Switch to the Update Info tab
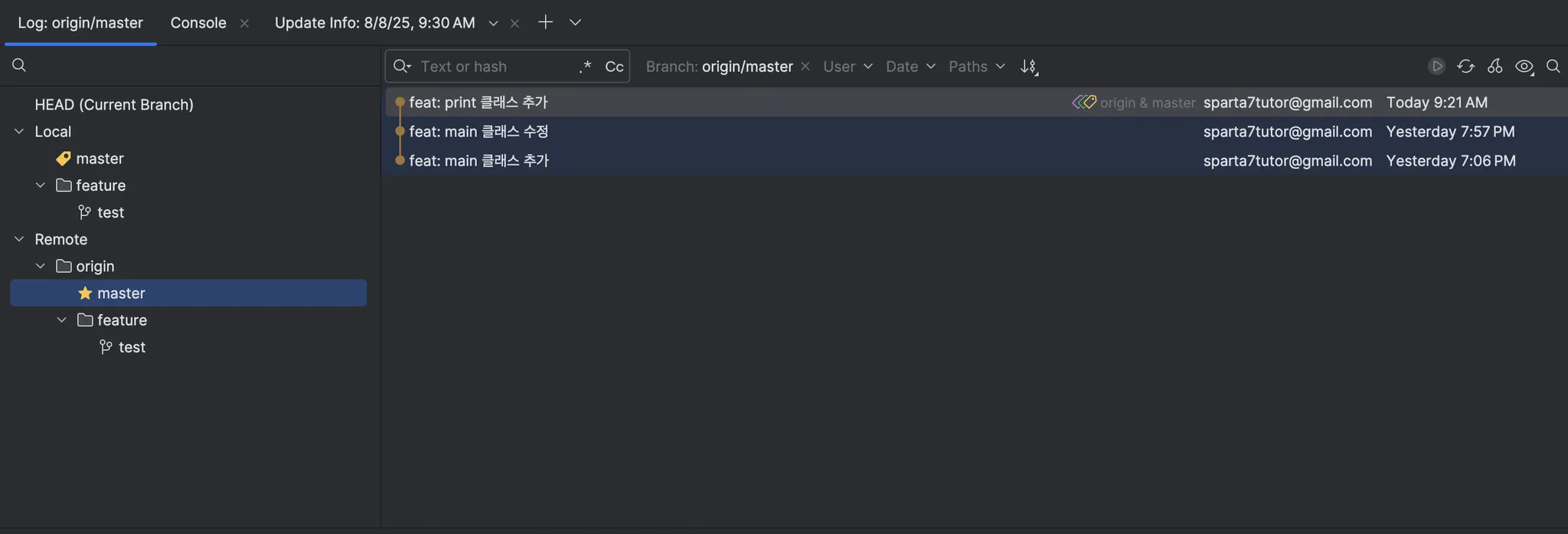 click(x=374, y=23)
